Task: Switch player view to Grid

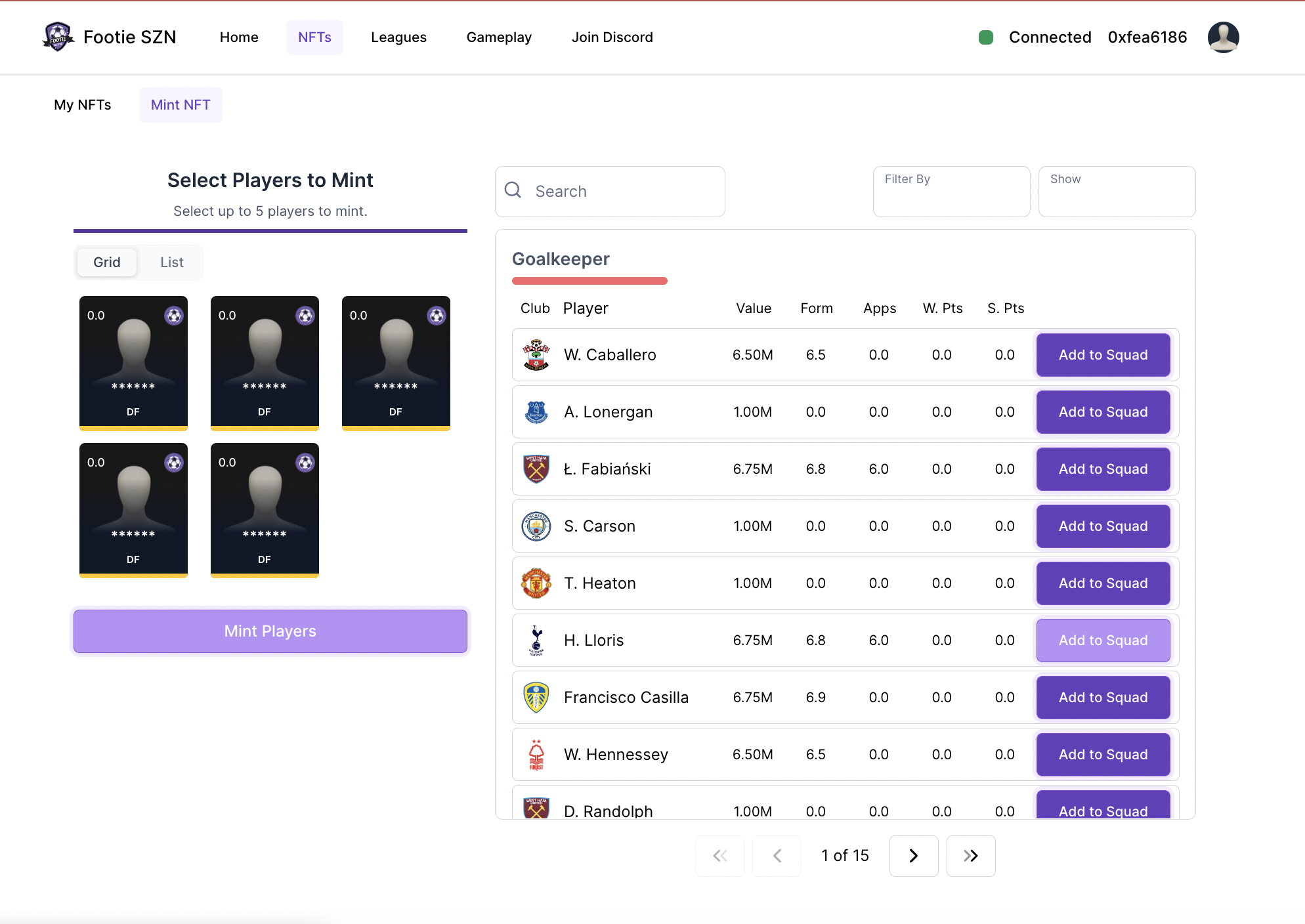Action: [x=107, y=262]
